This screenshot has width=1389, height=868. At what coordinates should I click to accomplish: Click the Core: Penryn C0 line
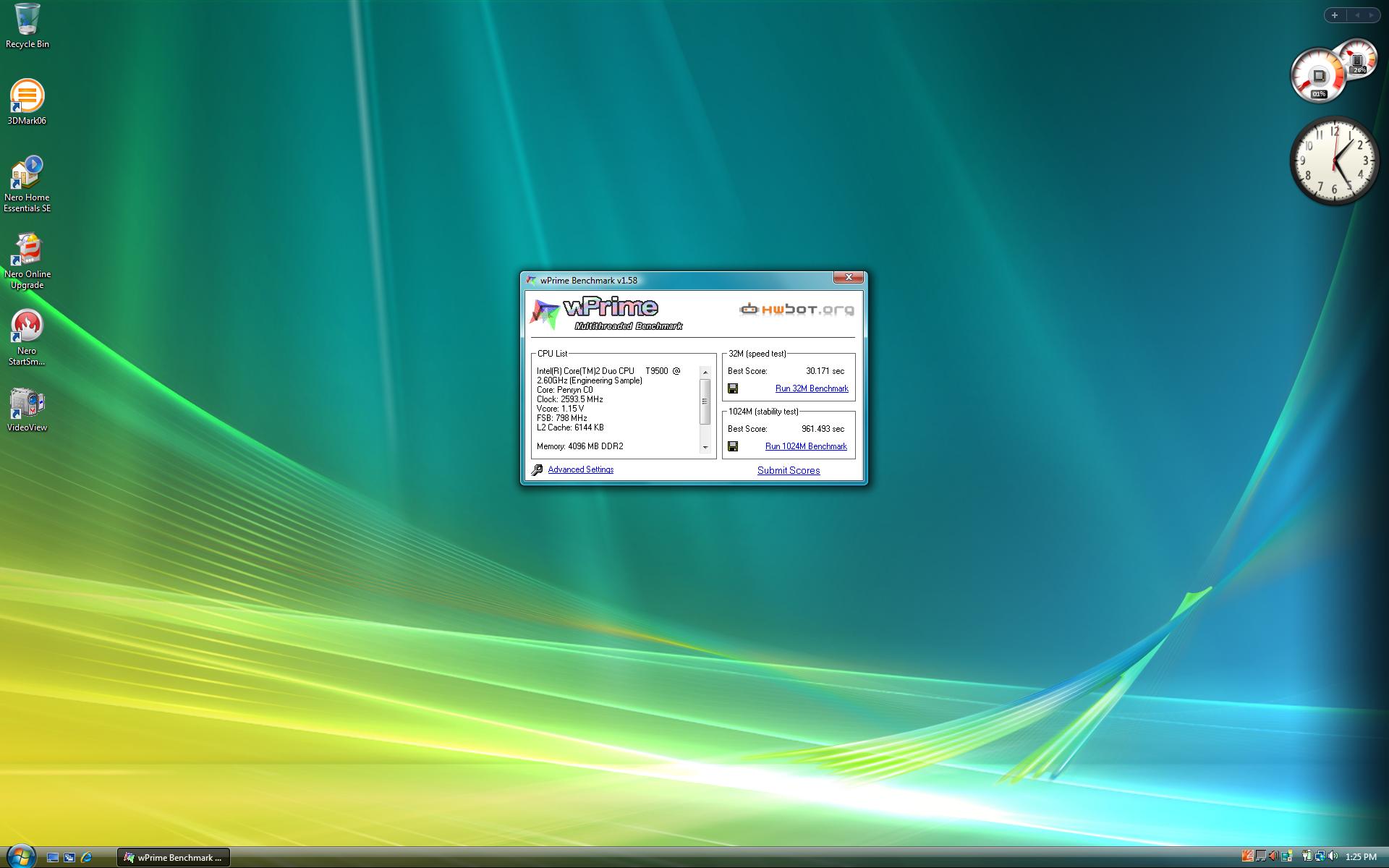click(565, 390)
